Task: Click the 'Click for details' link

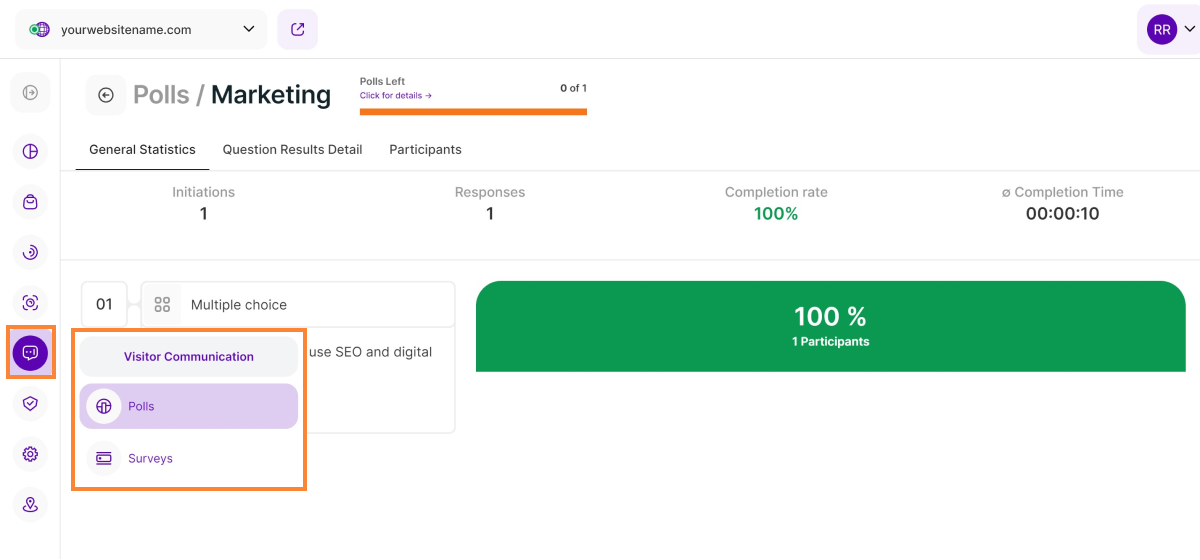Action: pos(396,96)
